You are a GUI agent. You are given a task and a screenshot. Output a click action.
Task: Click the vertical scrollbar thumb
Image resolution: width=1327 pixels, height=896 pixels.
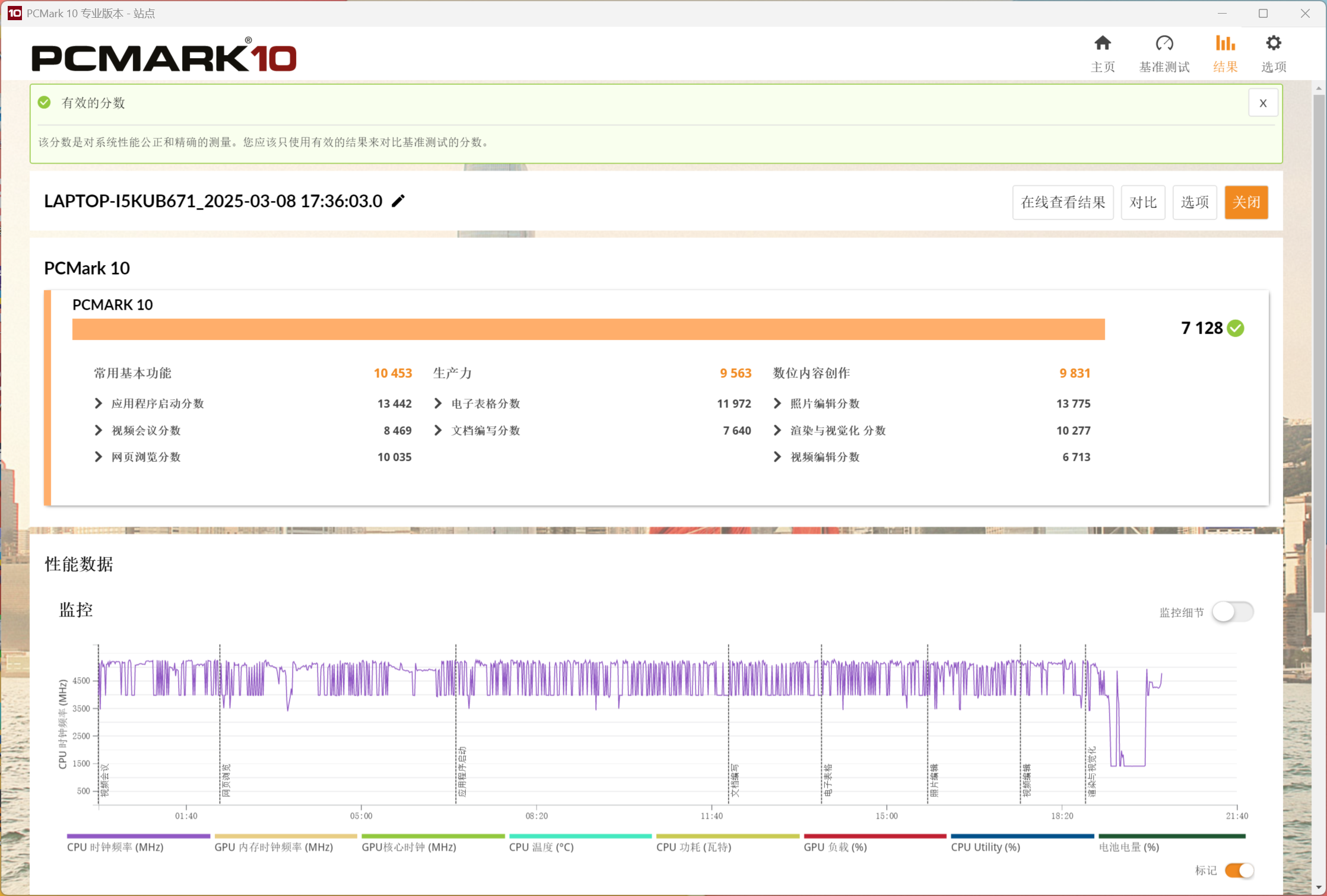(x=1319, y=353)
